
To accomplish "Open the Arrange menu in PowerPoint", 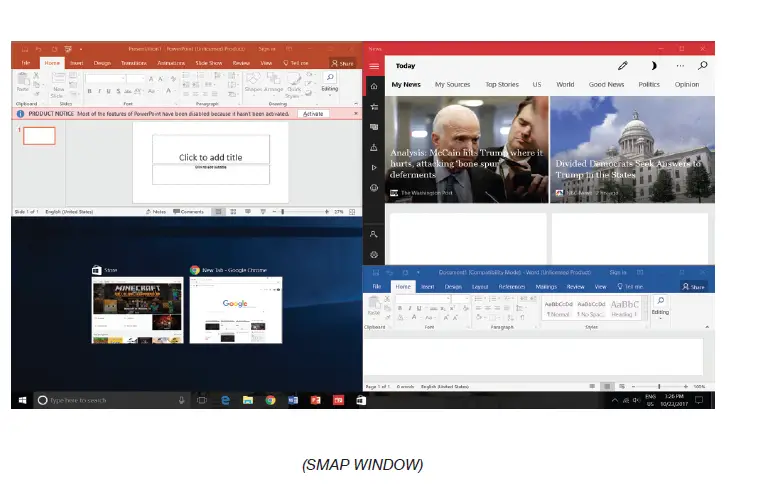I will pos(273,82).
